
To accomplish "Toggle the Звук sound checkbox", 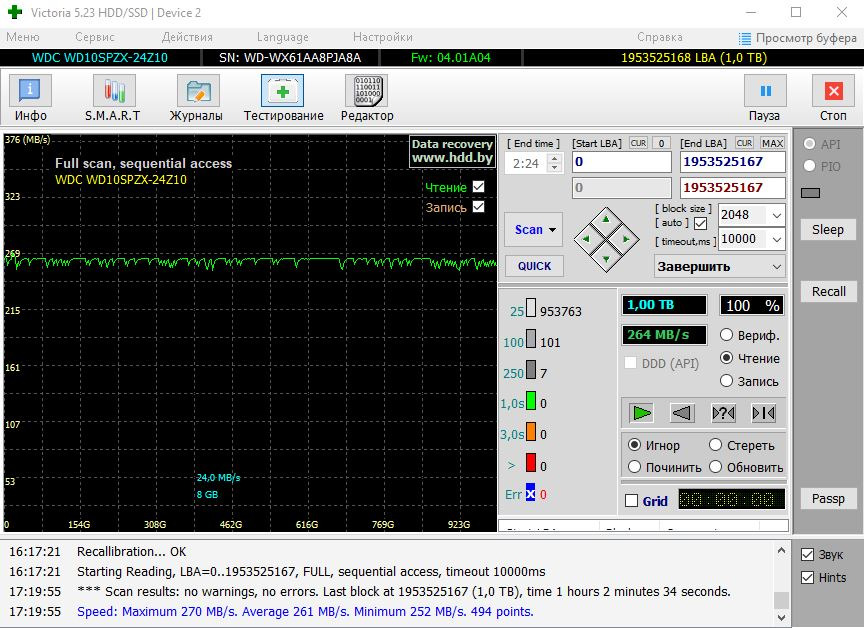I will tap(808, 554).
